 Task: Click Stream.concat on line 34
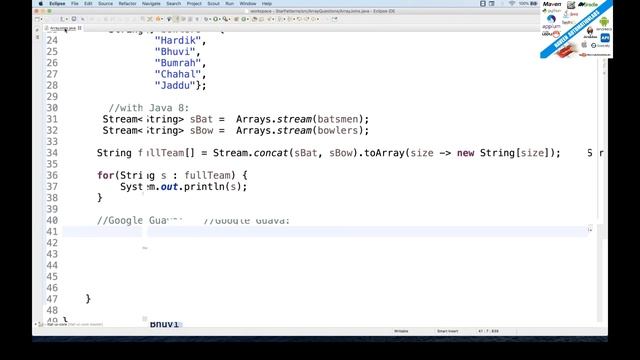click(x=251, y=153)
